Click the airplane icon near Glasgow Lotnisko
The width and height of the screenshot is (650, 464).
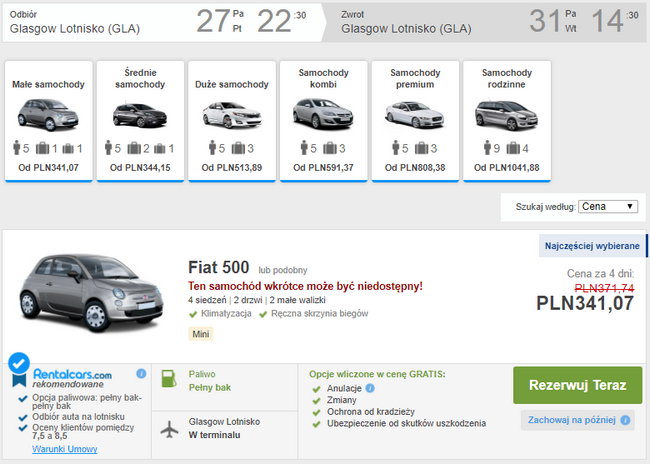click(170, 429)
